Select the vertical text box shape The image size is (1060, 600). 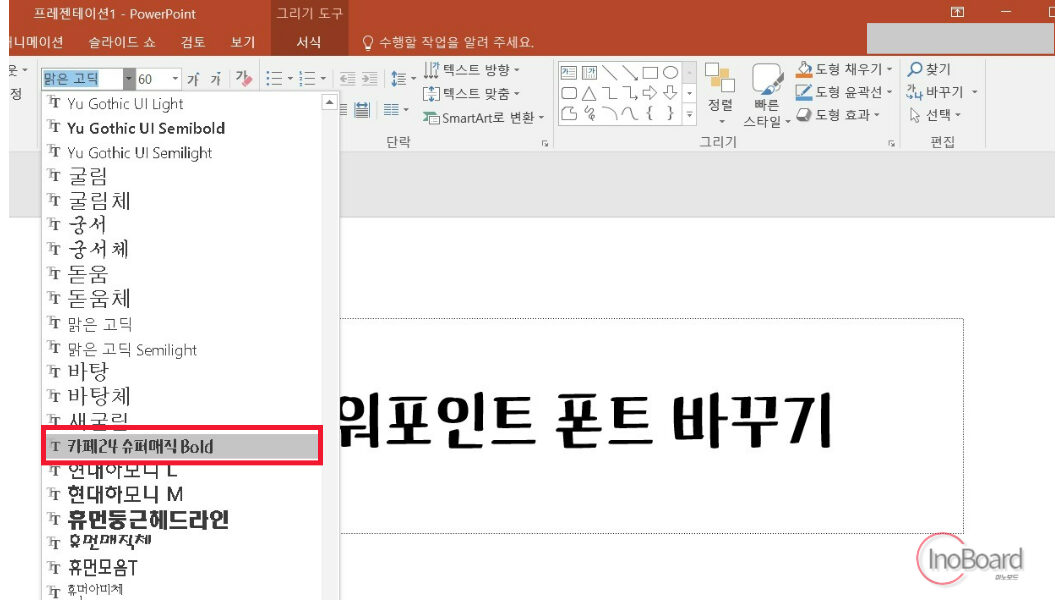coord(589,72)
